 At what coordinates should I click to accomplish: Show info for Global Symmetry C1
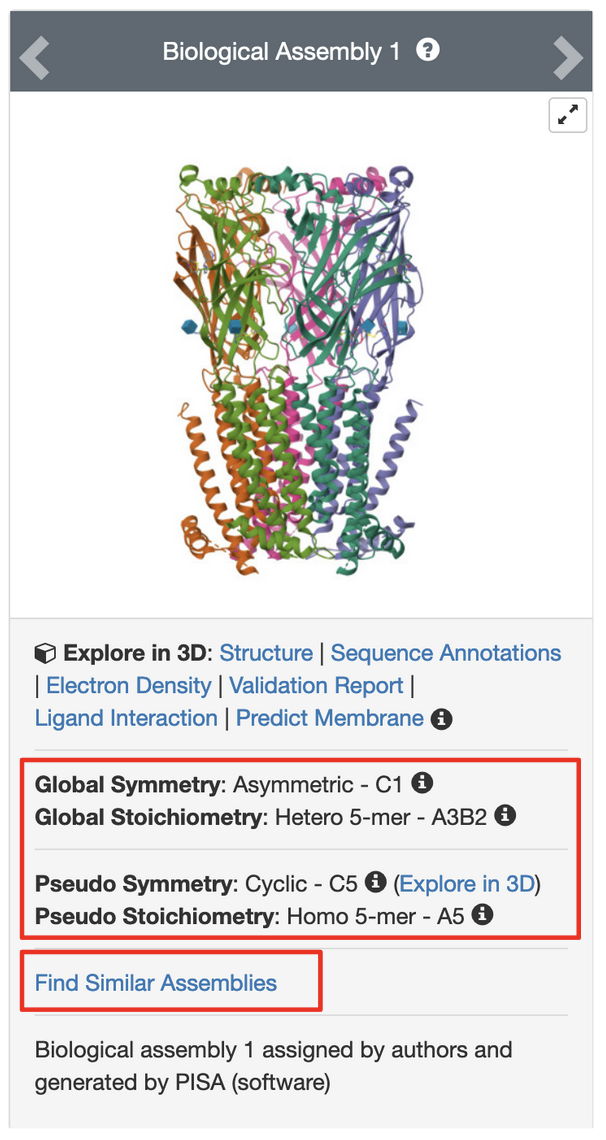click(423, 782)
